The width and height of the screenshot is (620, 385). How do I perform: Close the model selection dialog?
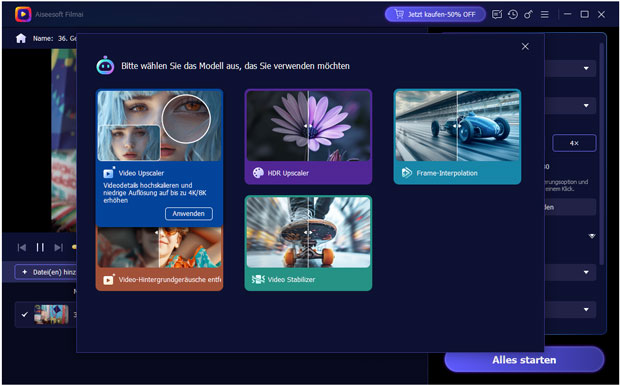(525, 47)
